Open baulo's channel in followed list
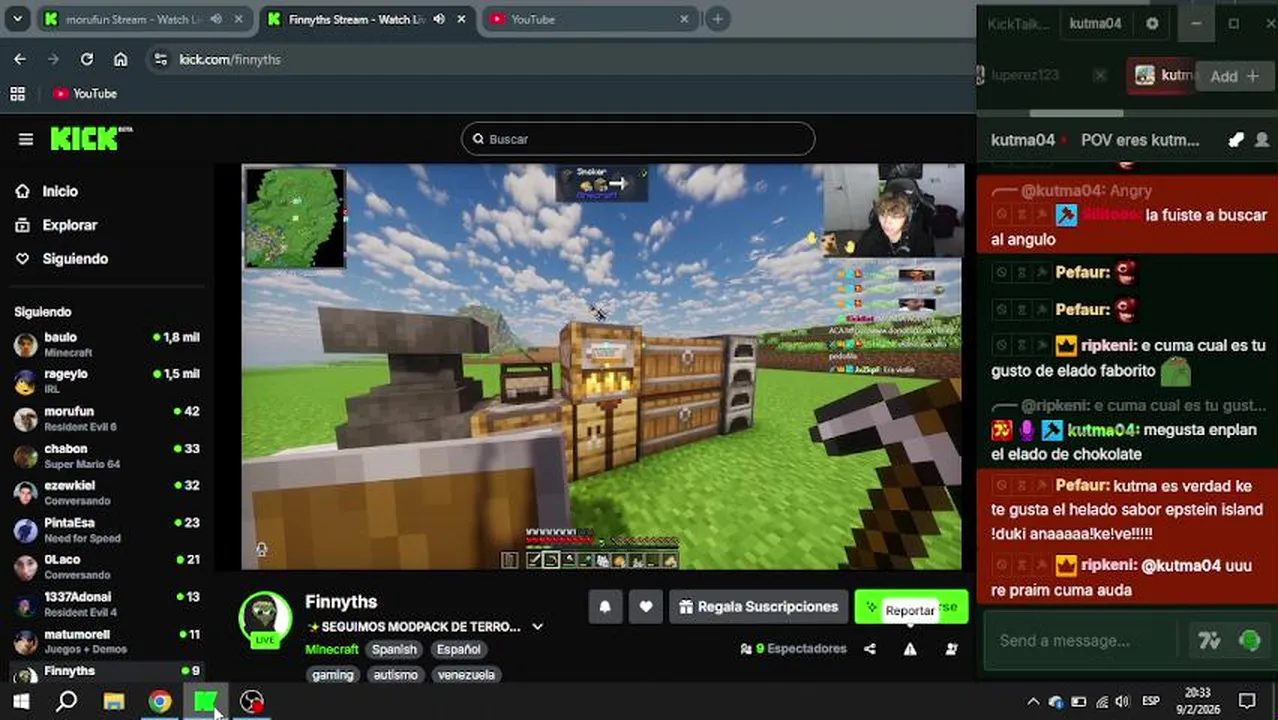This screenshot has width=1278, height=720. 107,345
